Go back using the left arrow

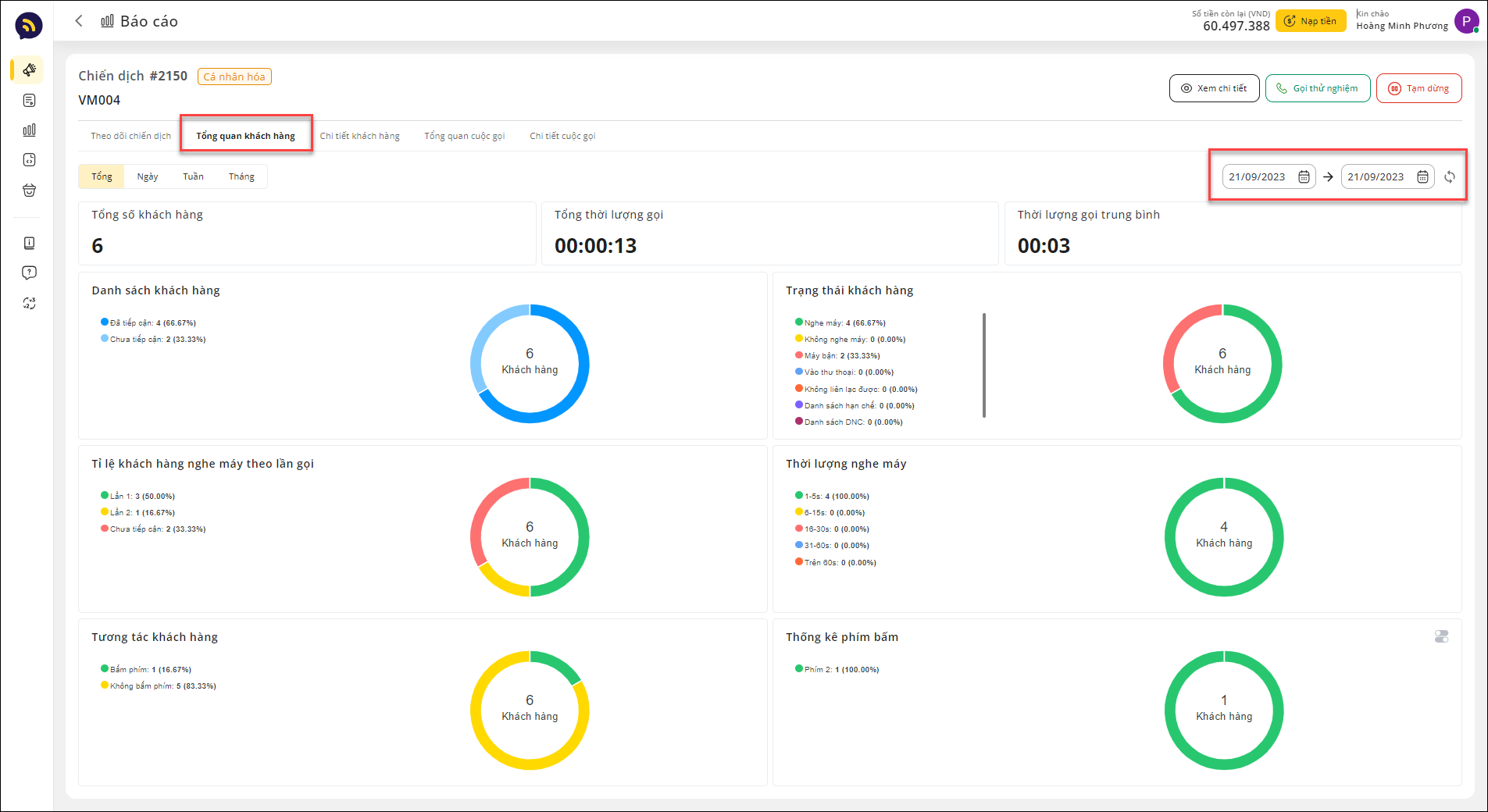click(79, 21)
